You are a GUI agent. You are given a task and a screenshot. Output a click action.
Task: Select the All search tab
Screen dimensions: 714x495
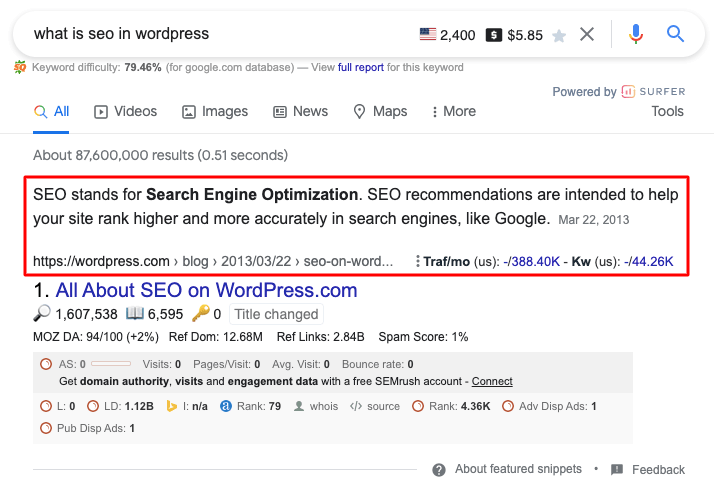pos(51,112)
